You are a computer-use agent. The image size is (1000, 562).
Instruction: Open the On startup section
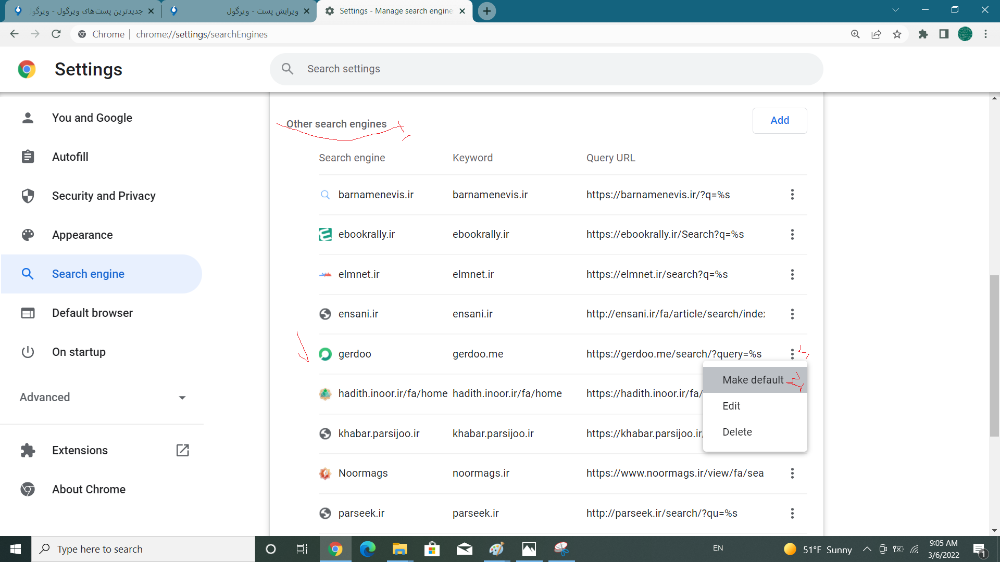pos(102,352)
